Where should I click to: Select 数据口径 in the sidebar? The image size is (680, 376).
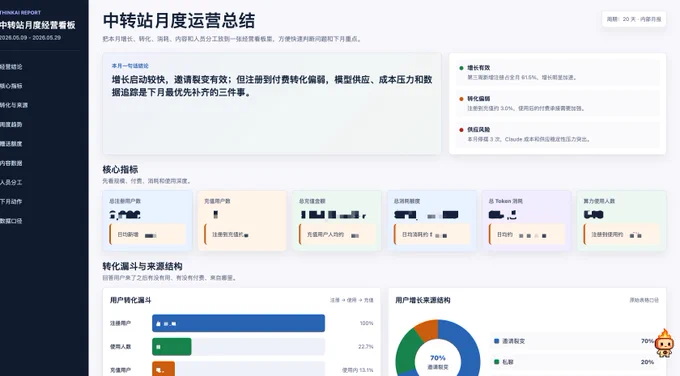coord(11,221)
